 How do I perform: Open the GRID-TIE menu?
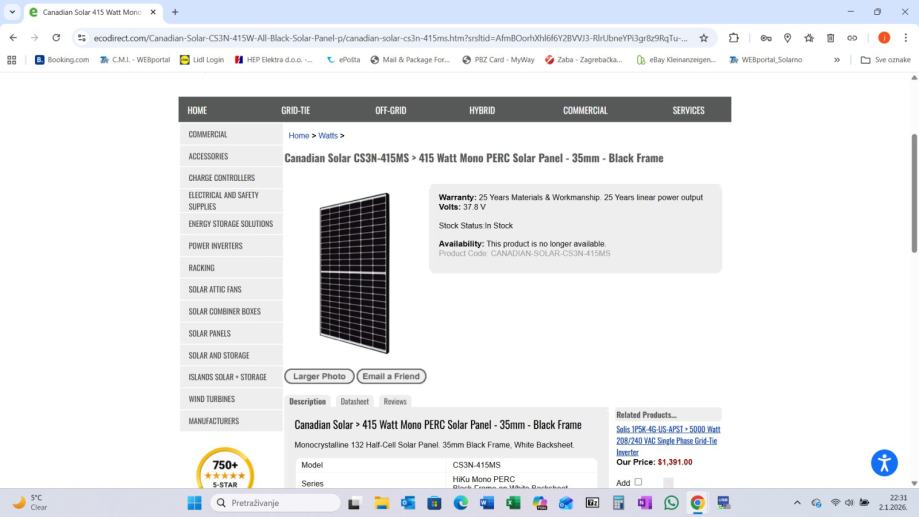pos(295,110)
